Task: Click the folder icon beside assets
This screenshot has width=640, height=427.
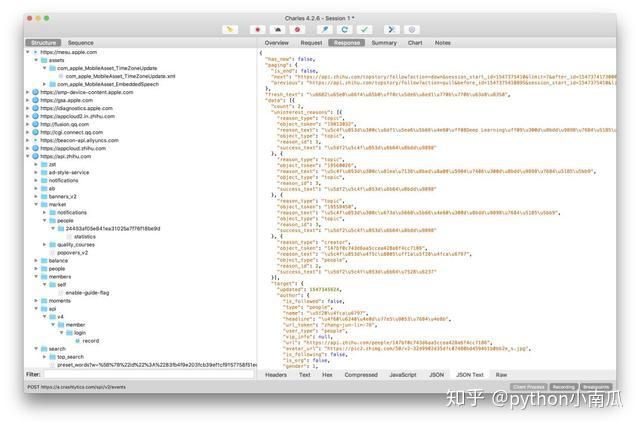Action: coord(44,60)
